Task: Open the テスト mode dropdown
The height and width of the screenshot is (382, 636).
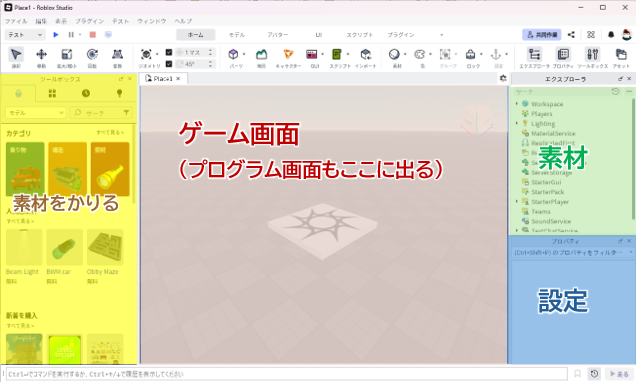Action: tap(24, 35)
